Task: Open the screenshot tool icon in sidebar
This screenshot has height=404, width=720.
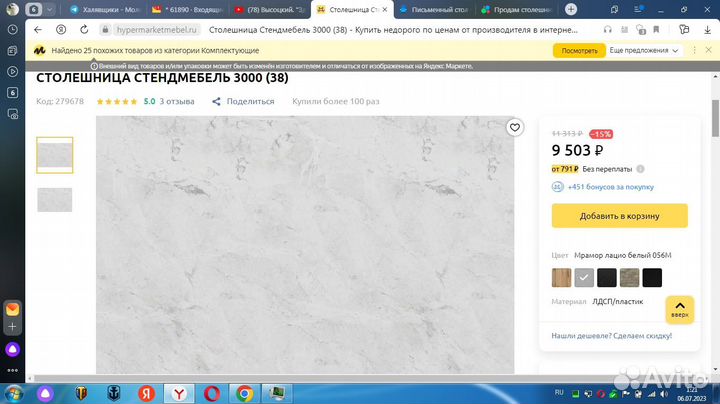Action: pos(12,114)
